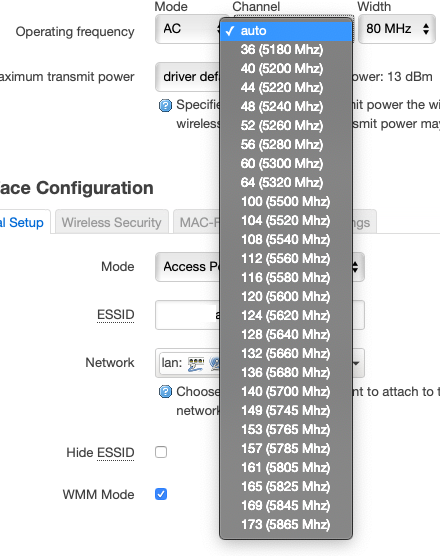Image resolution: width=440 pixels, height=556 pixels.
Task: Choose channel 149 (5745 Mhz)
Action: click(286, 411)
